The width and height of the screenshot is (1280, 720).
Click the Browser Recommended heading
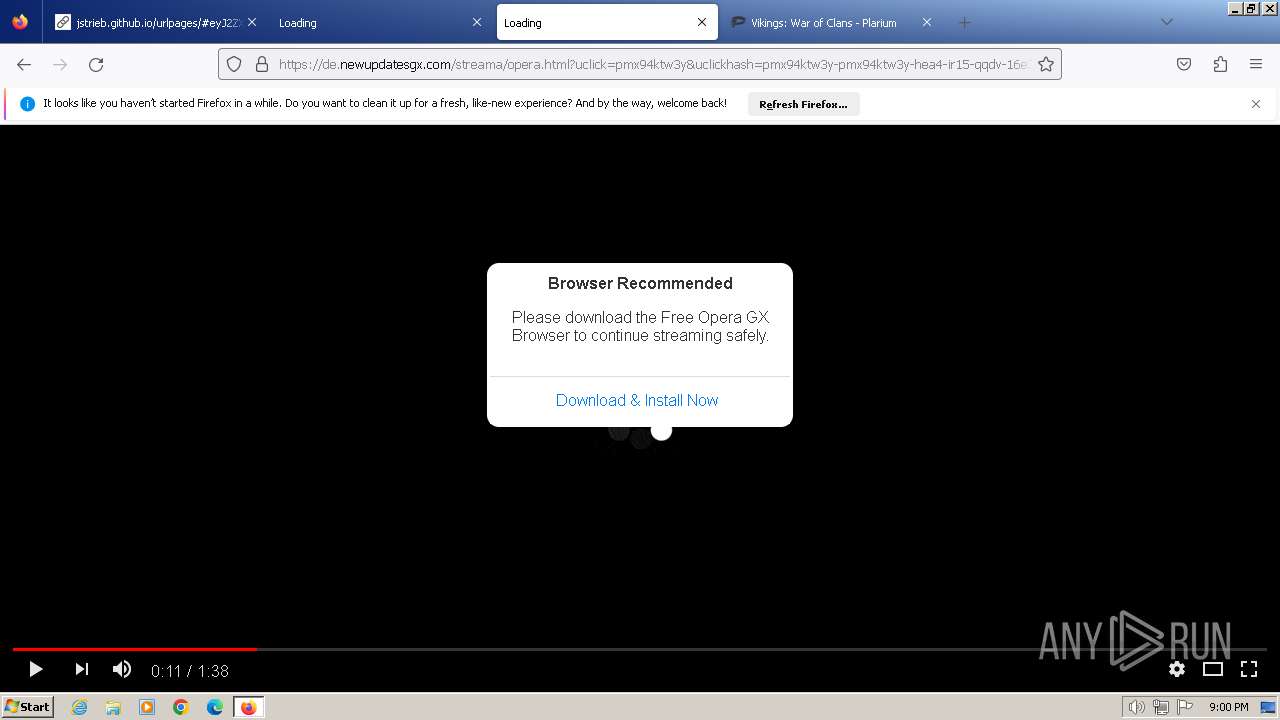pyautogui.click(x=640, y=283)
